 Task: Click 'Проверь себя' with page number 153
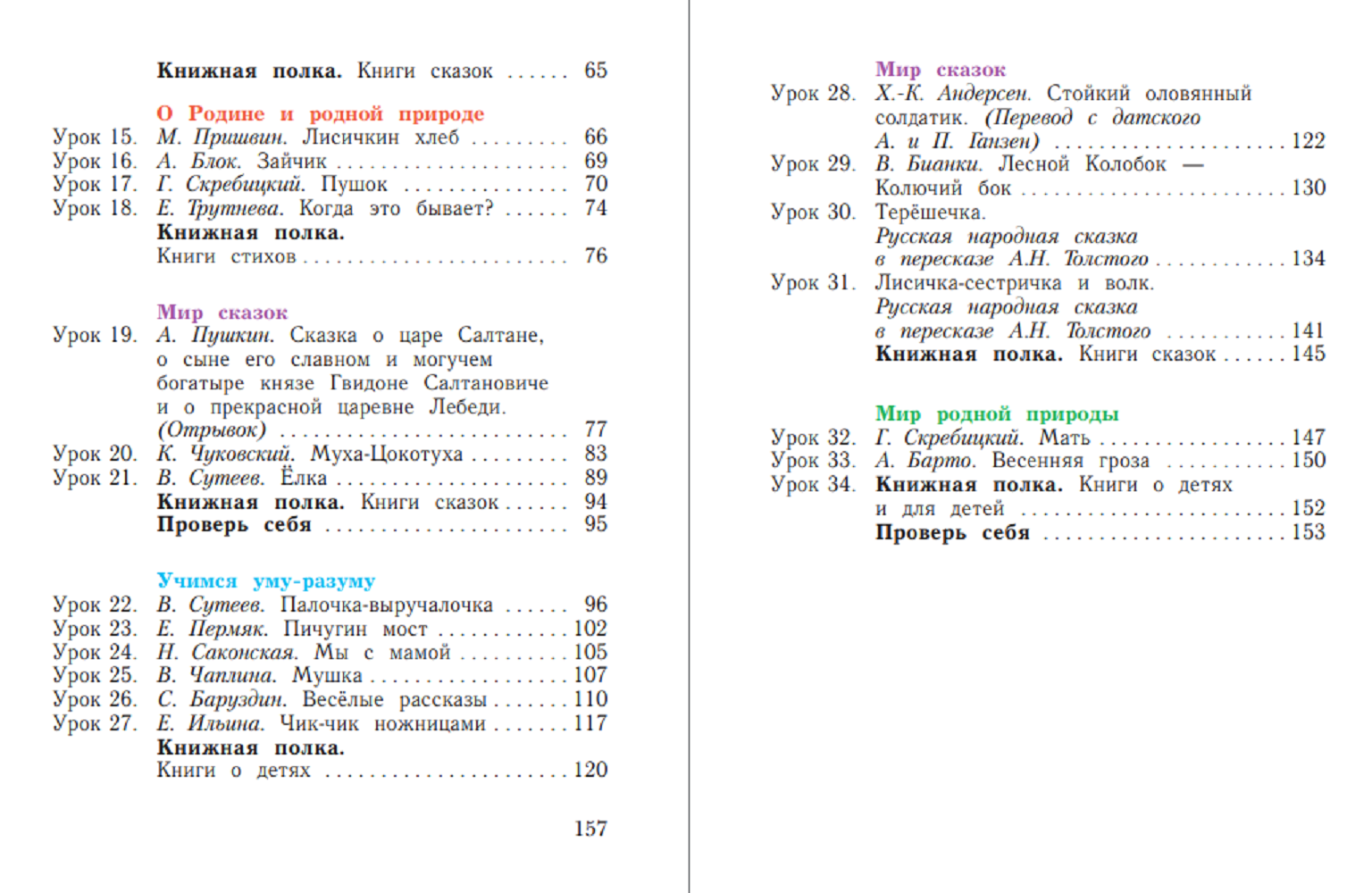[x=1100, y=533]
